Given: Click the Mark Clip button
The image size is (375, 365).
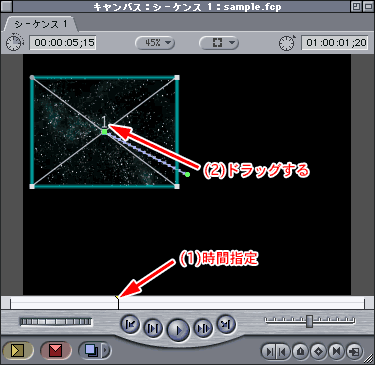Looking at the screenshot, I should tap(336, 351).
